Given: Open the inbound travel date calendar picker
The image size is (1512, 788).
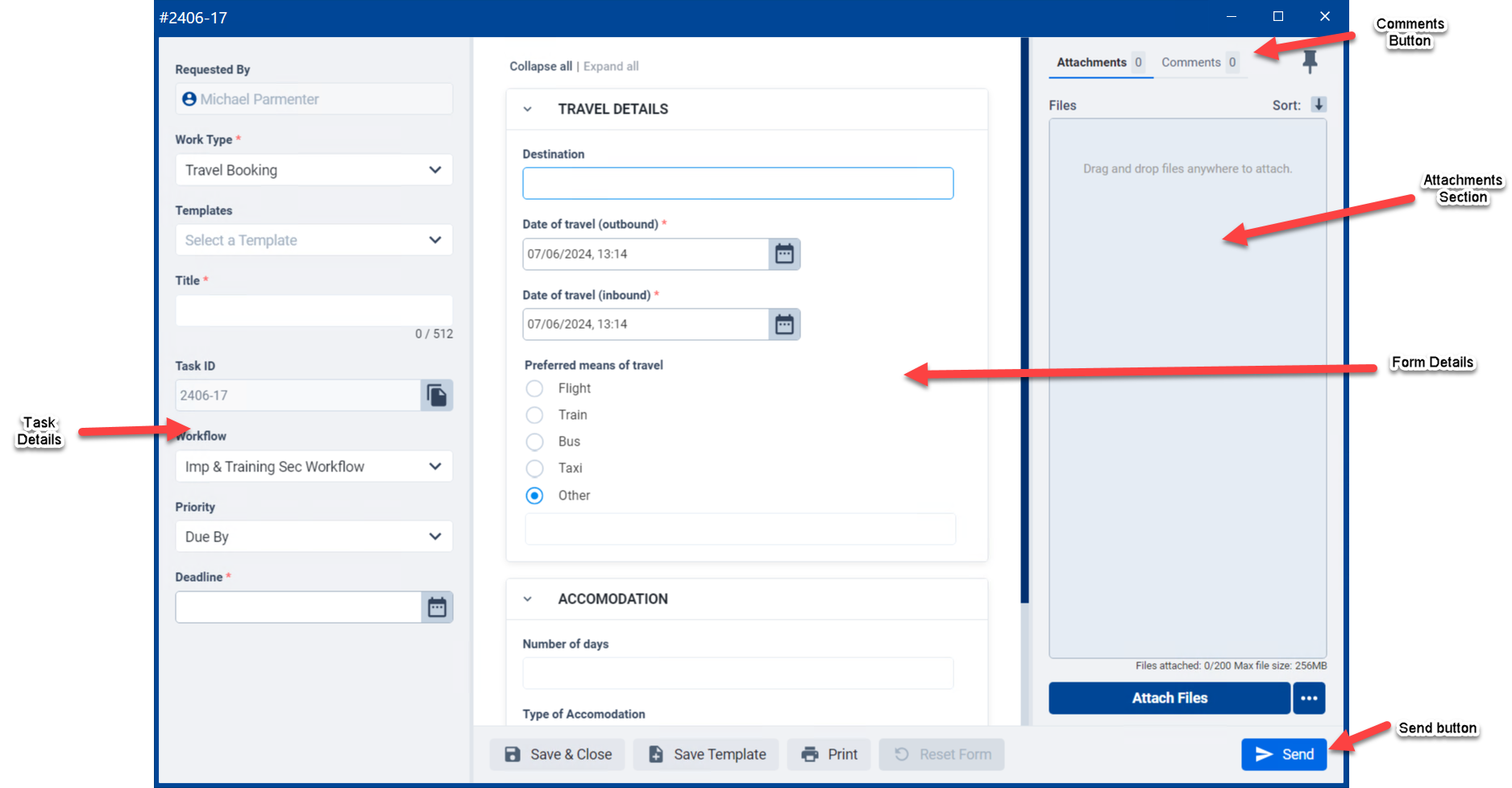Looking at the screenshot, I should (783, 324).
